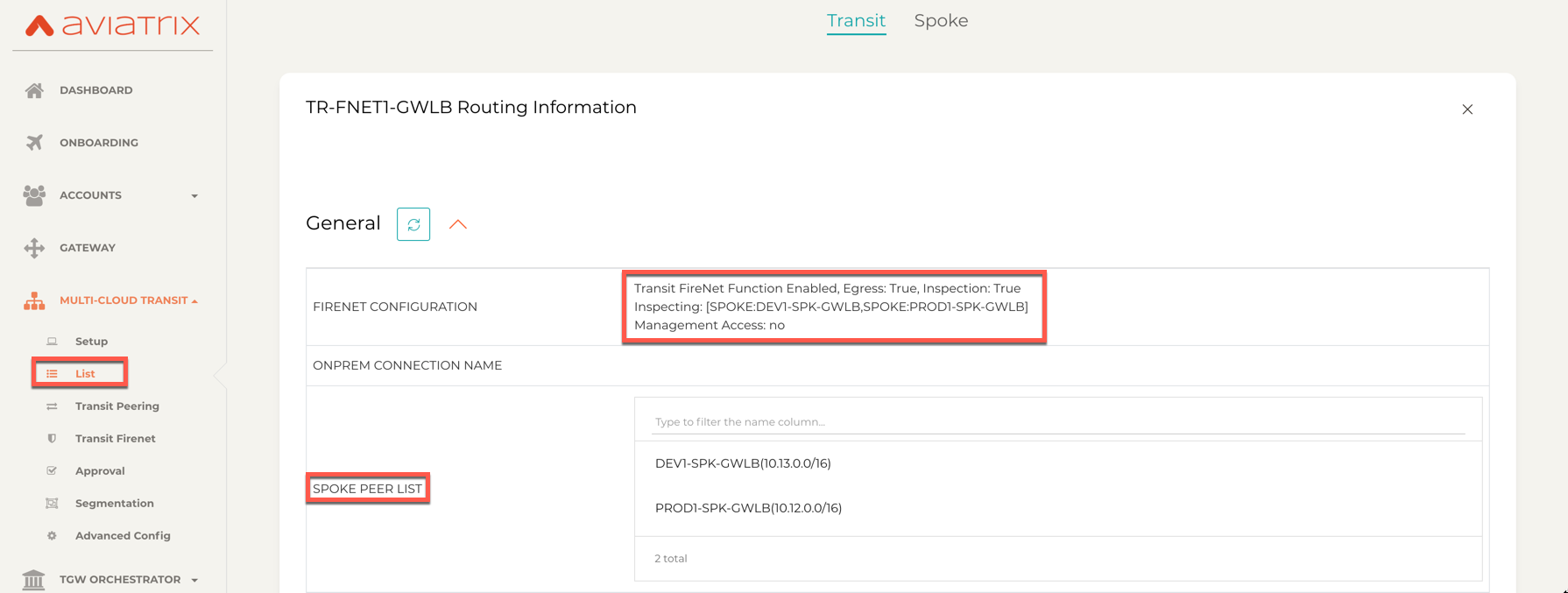Close the Routing Information panel
This screenshot has width=1568, height=593.
pyautogui.click(x=1467, y=109)
